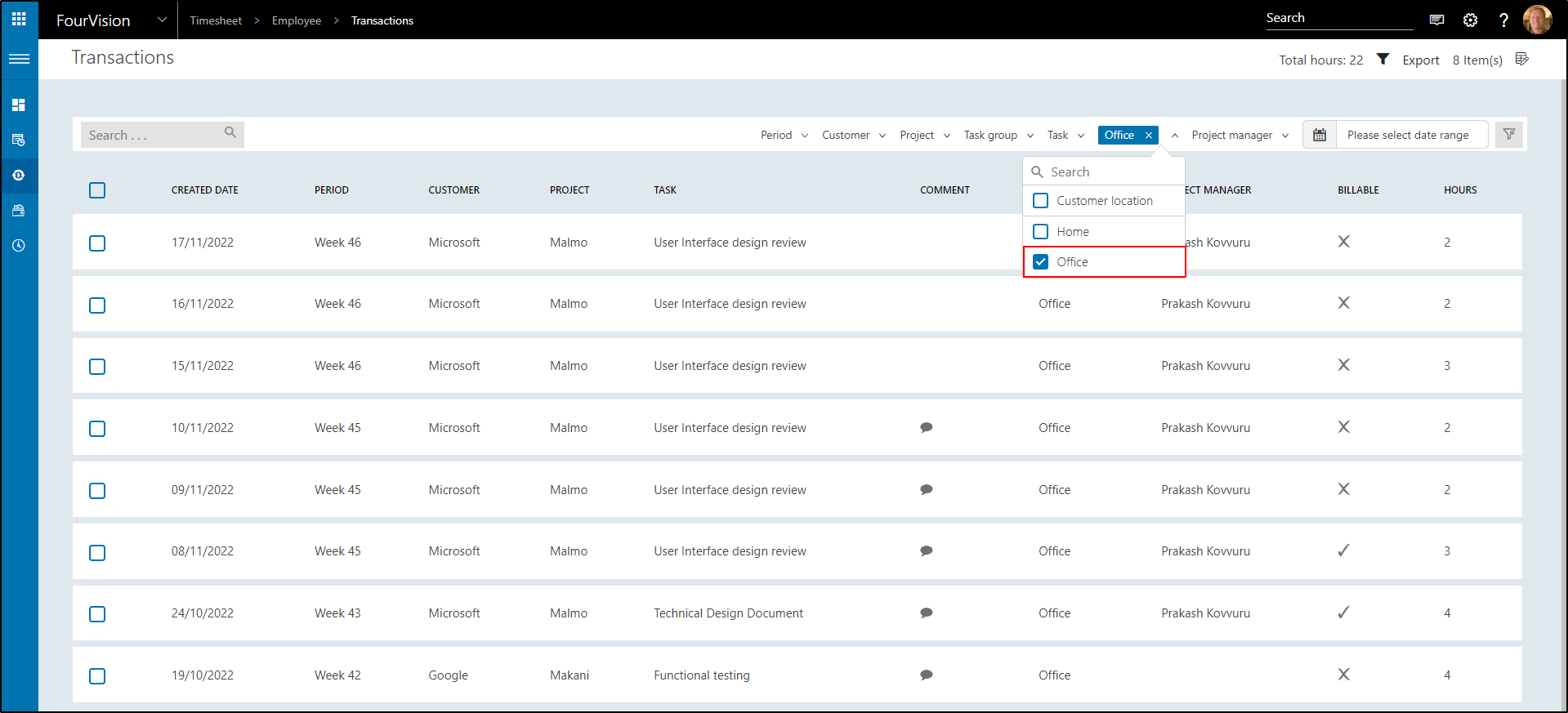Click the Search field in location dropdown
Viewport: 1568px width, 713px height.
[1104, 172]
